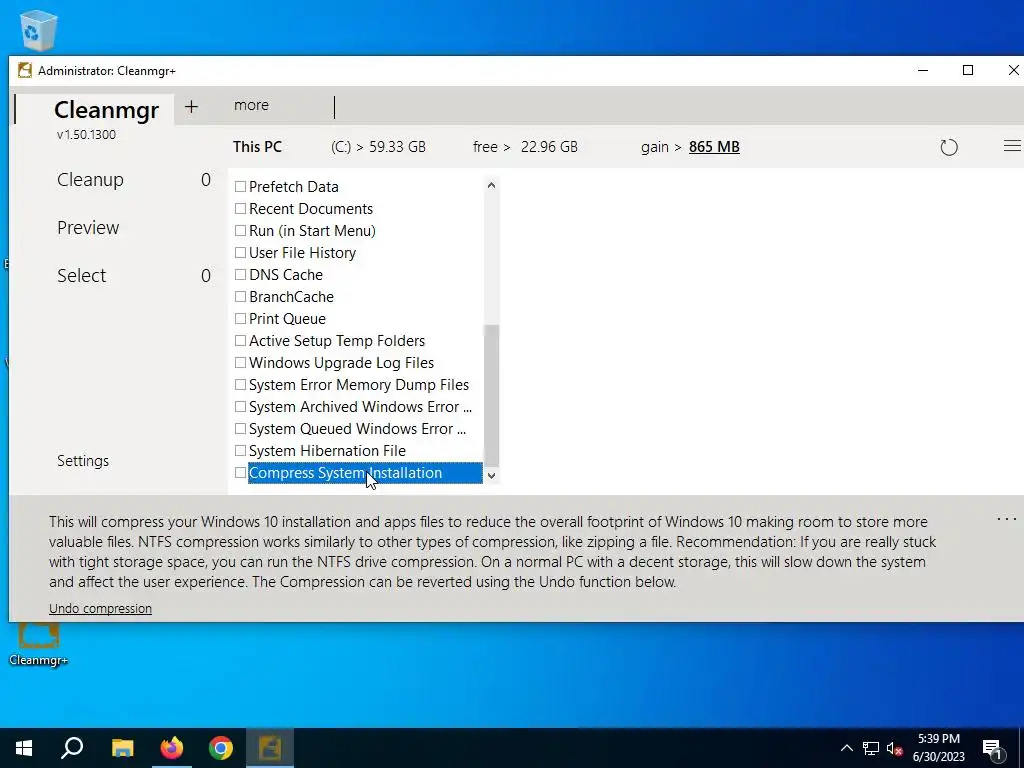The width and height of the screenshot is (1024, 768).
Task: Click the list scrollbar thumb
Action: pos(491,396)
